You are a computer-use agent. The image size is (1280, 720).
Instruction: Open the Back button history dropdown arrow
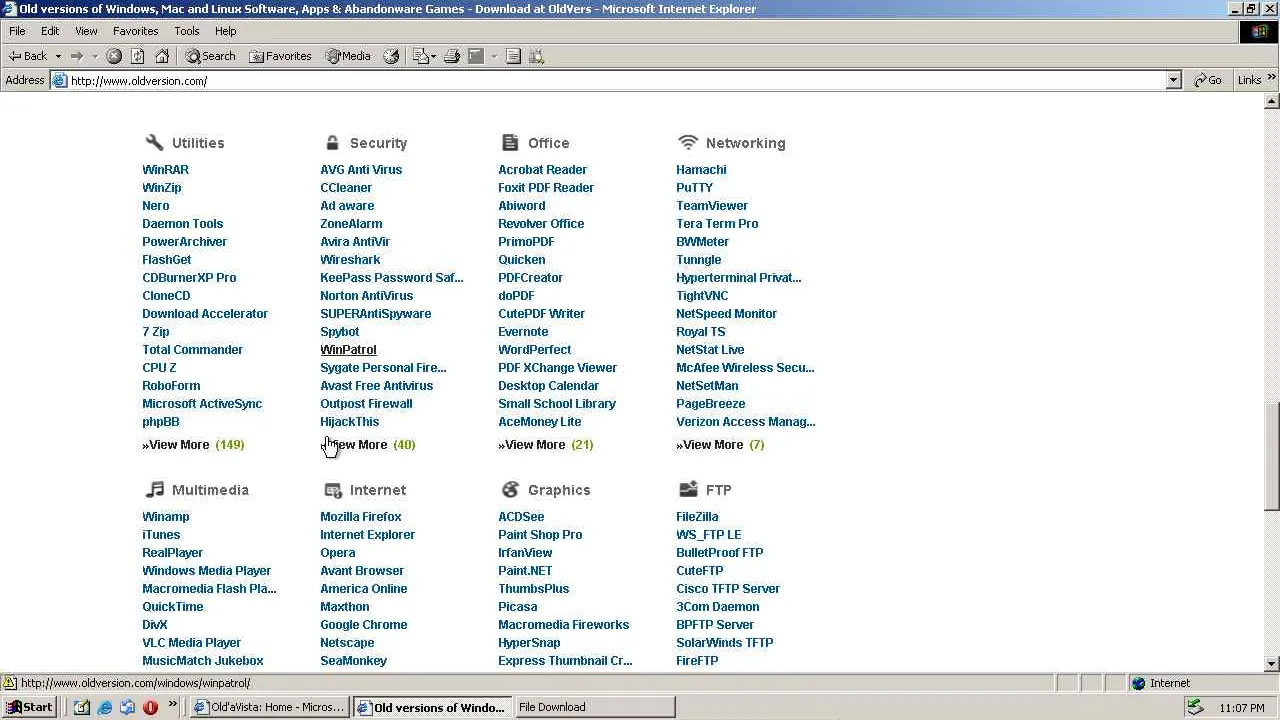tap(58, 56)
